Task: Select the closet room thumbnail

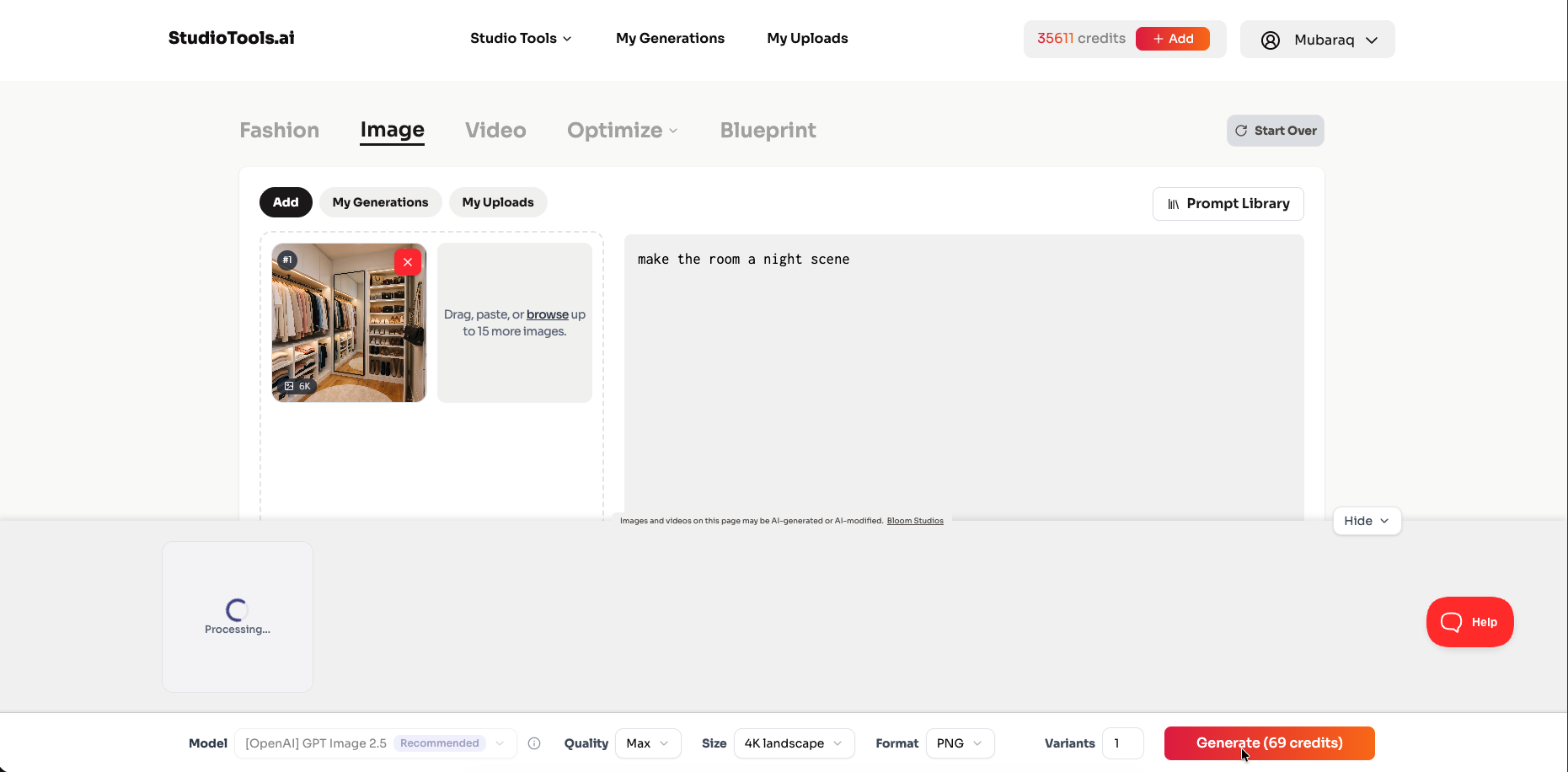Action: pyautogui.click(x=349, y=323)
